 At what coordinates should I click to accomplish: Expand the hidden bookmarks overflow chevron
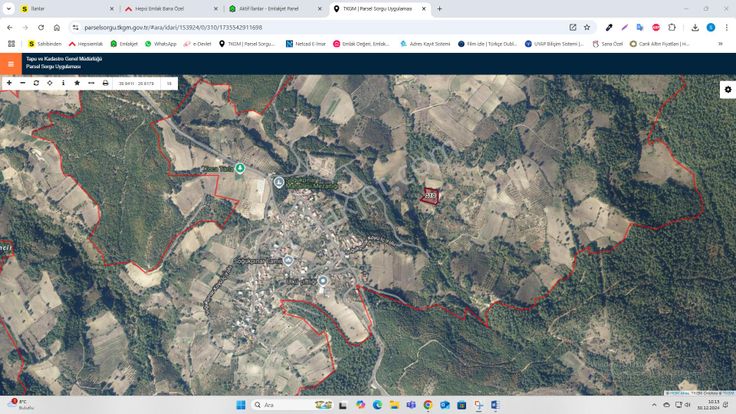726,44
